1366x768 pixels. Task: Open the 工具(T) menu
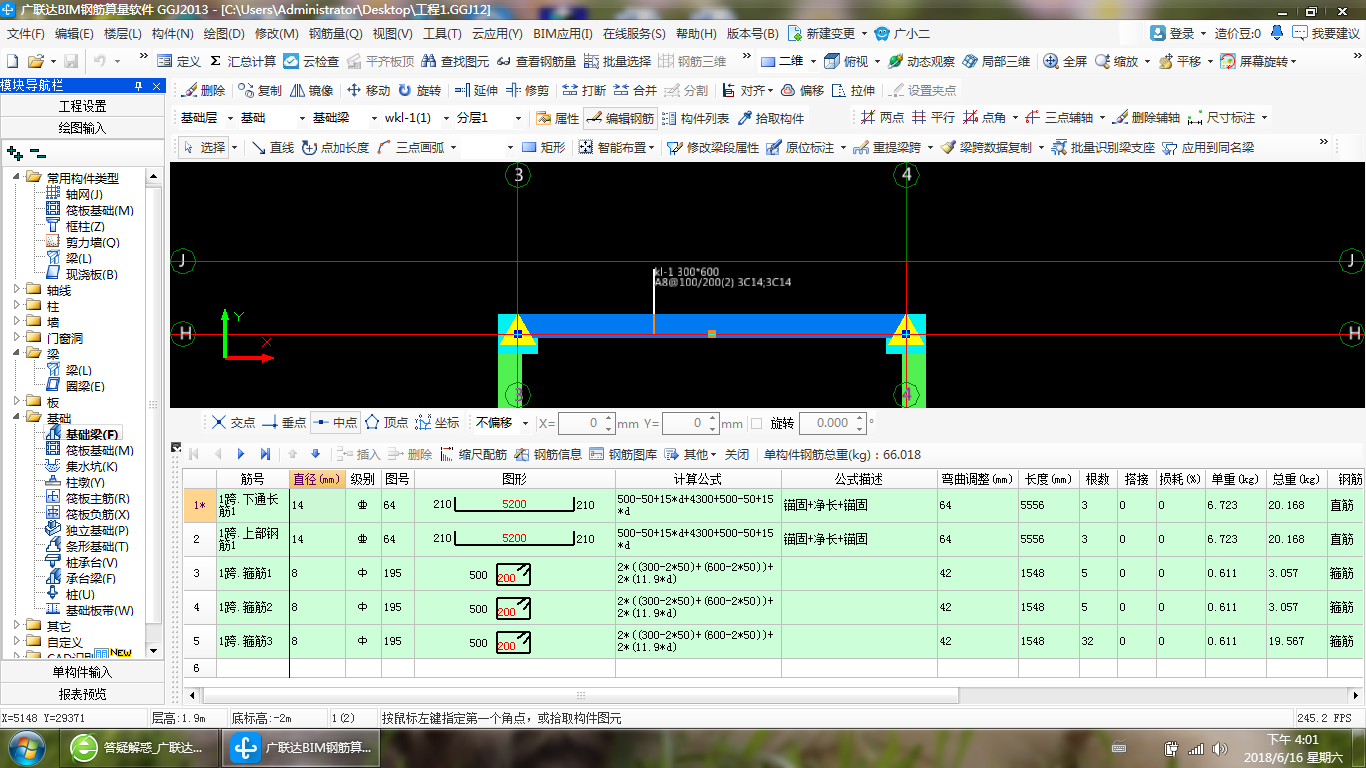443,33
